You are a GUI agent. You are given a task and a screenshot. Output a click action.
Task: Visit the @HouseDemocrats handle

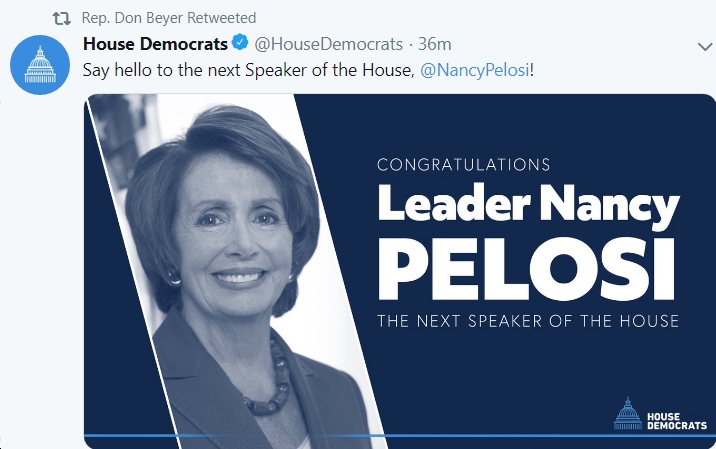tap(328, 44)
